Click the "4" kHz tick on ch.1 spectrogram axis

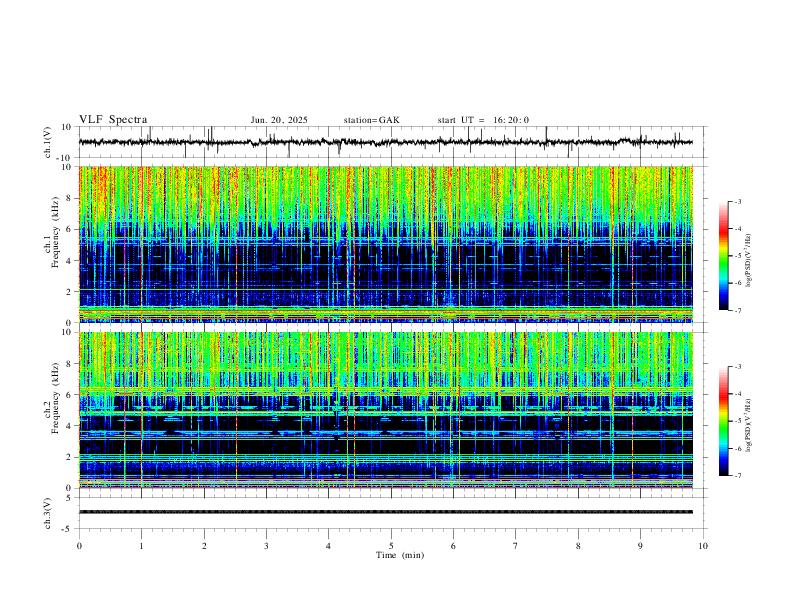(x=69, y=261)
